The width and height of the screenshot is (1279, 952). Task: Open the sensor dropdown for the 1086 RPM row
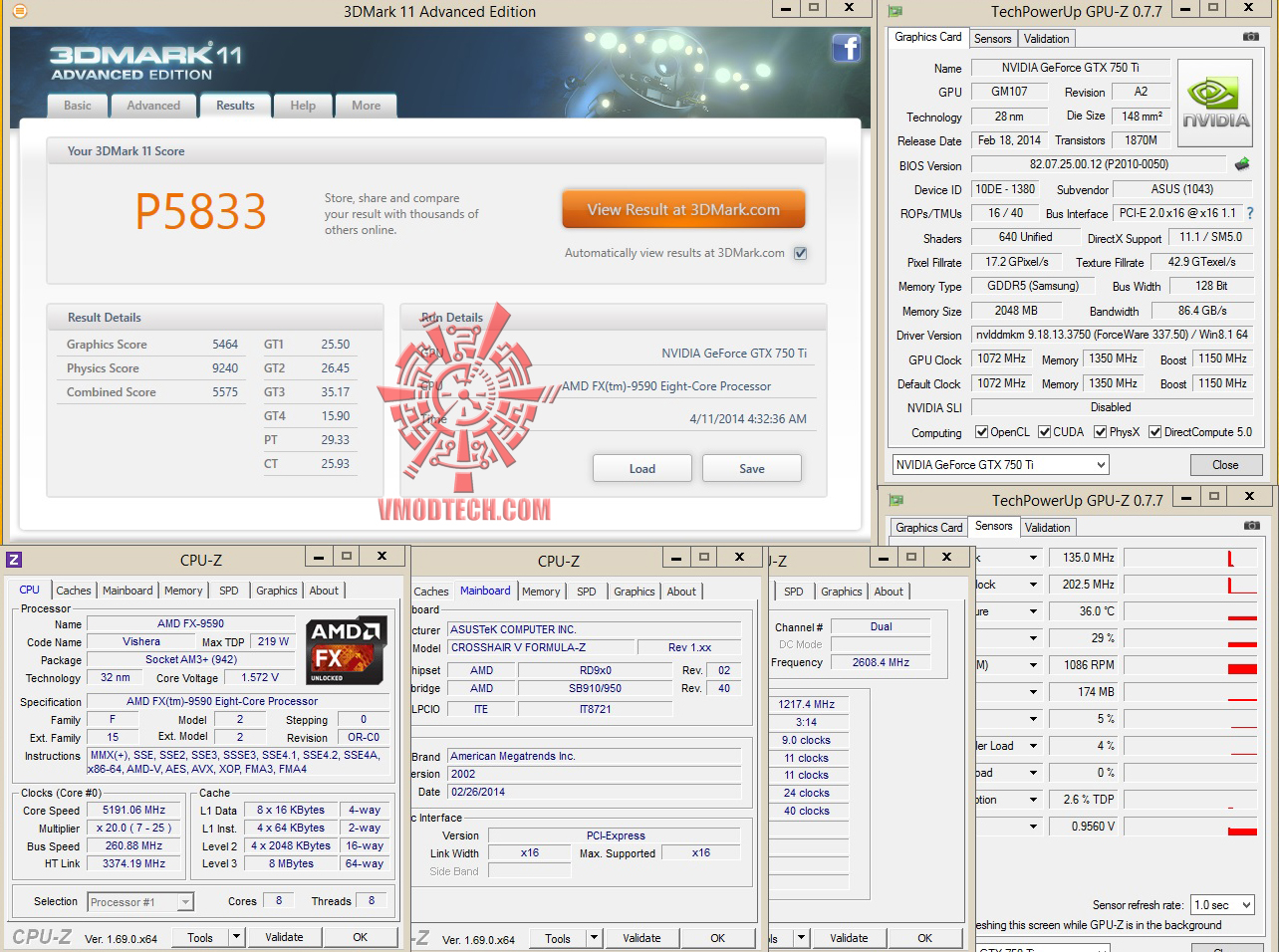tap(1033, 665)
